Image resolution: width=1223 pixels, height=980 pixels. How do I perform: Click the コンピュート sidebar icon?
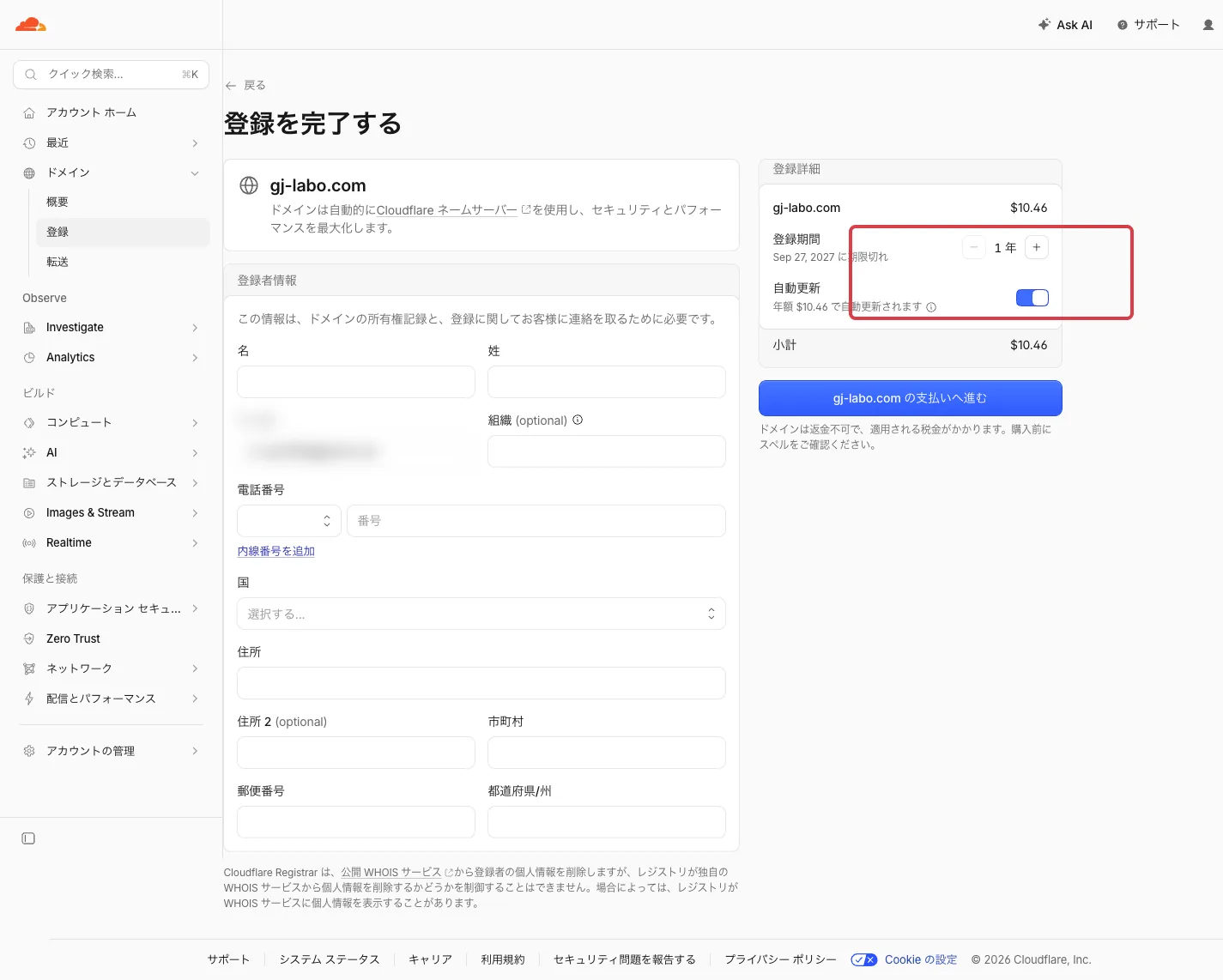[x=29, y=423]
